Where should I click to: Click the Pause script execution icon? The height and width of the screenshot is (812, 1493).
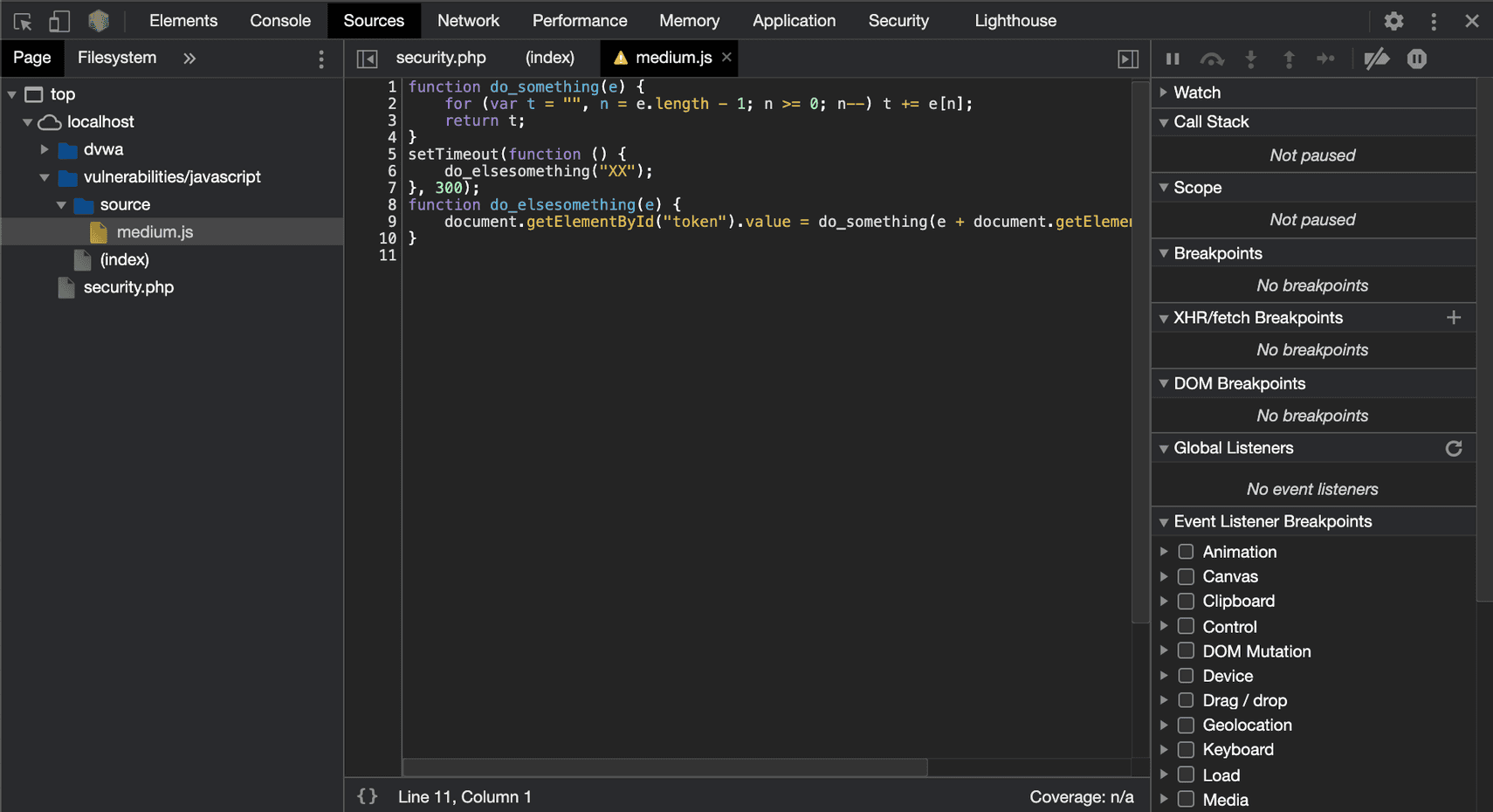pos(1173,58)
